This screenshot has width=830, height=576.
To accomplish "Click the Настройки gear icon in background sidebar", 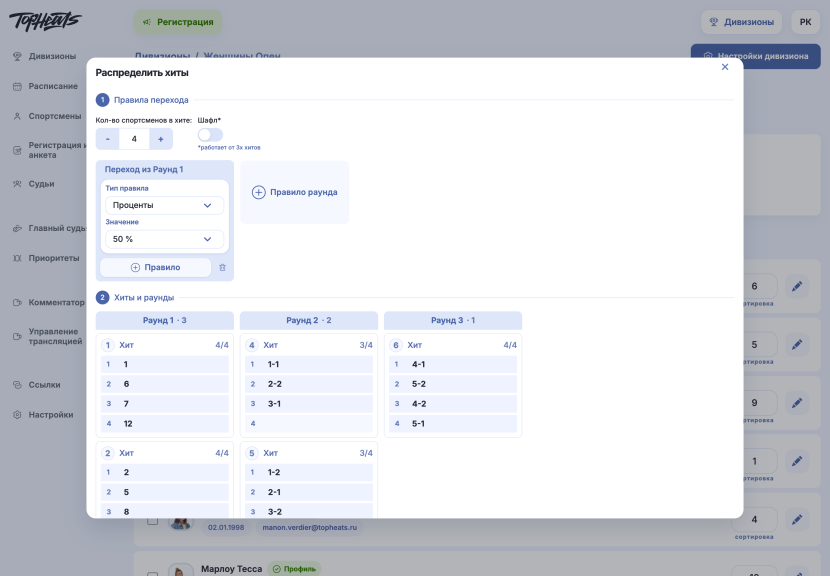I will 17,415.
